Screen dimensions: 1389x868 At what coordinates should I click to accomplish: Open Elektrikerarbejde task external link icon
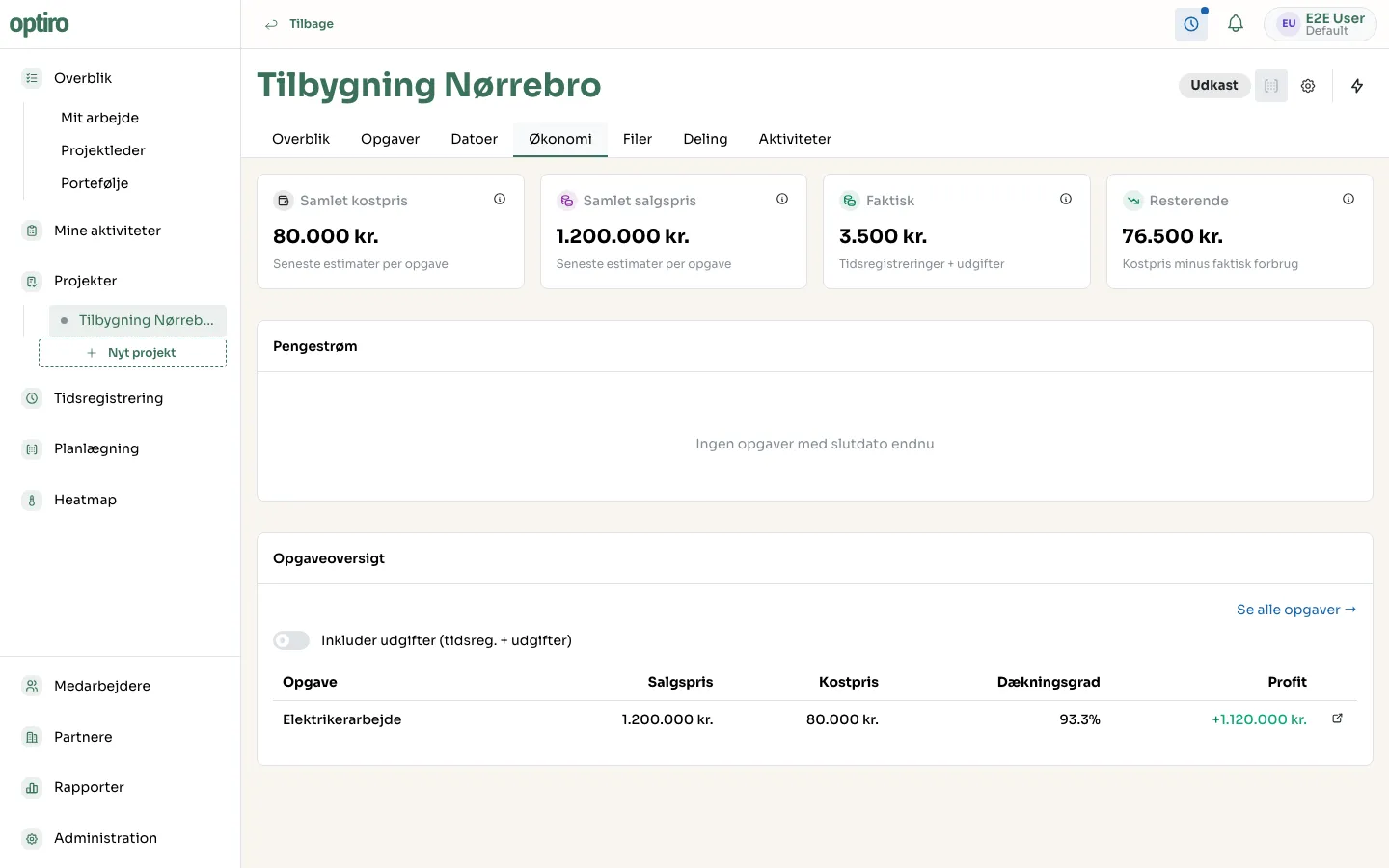click(x=1338, y=719)
